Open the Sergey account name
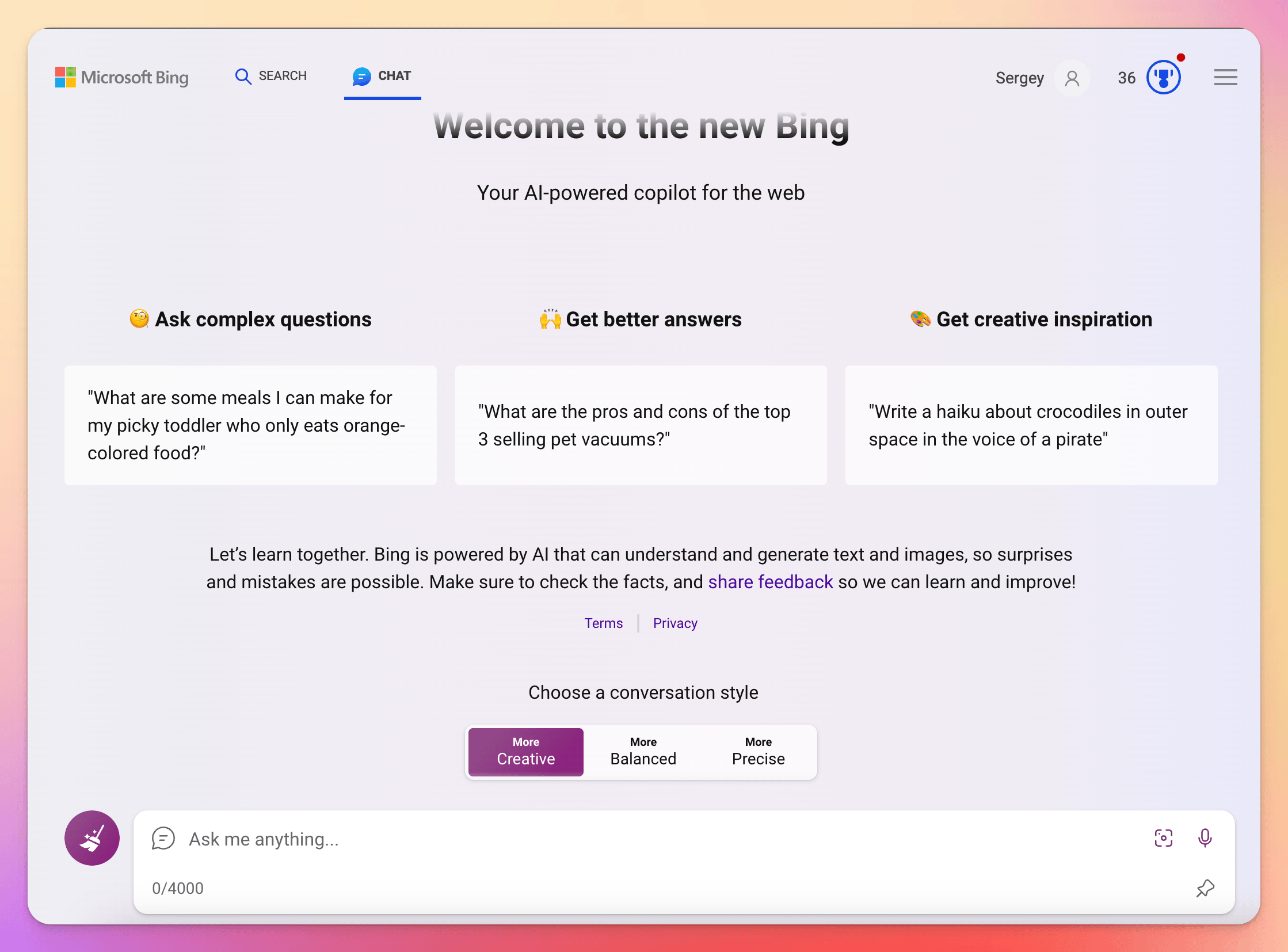Screen dimensions: 1288x952 click(1019, 78)
